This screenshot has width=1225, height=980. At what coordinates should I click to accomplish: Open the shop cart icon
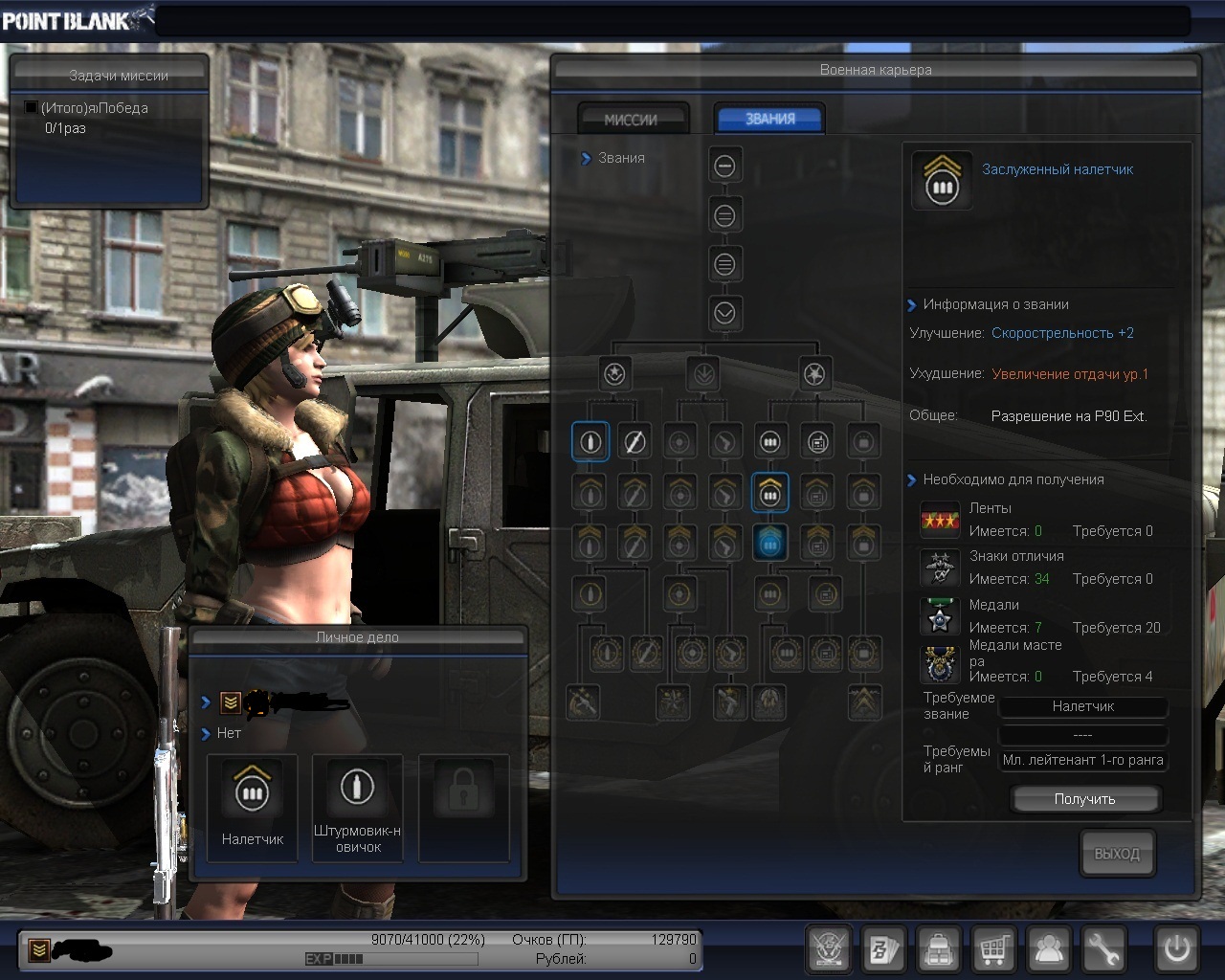pos(993,949)
